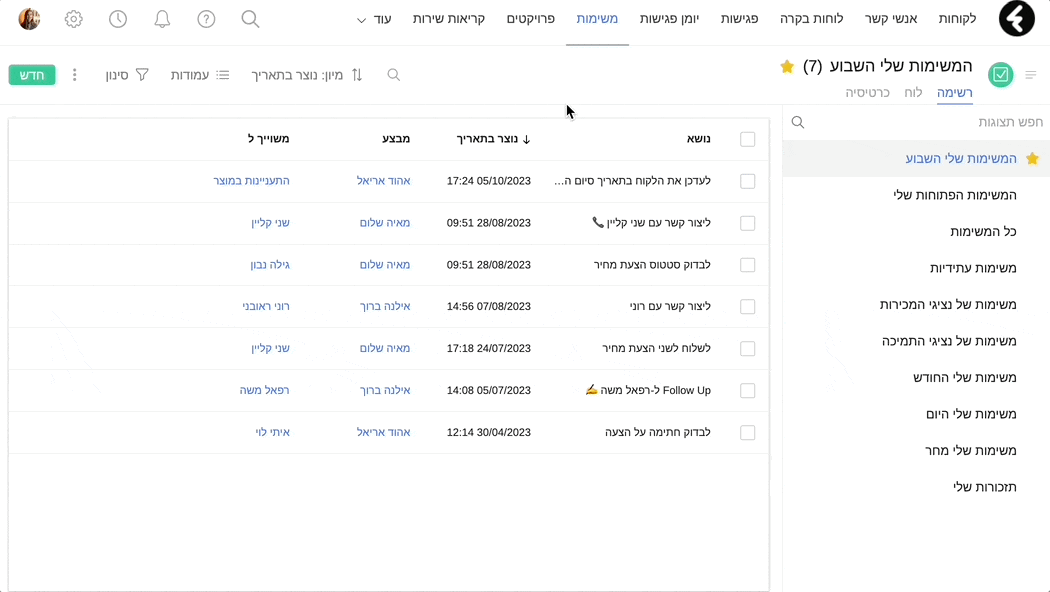Open אילנה ברוך in ליצור קשר עם רוני row
The image size is (1050, 592).
tap(385, 306)
